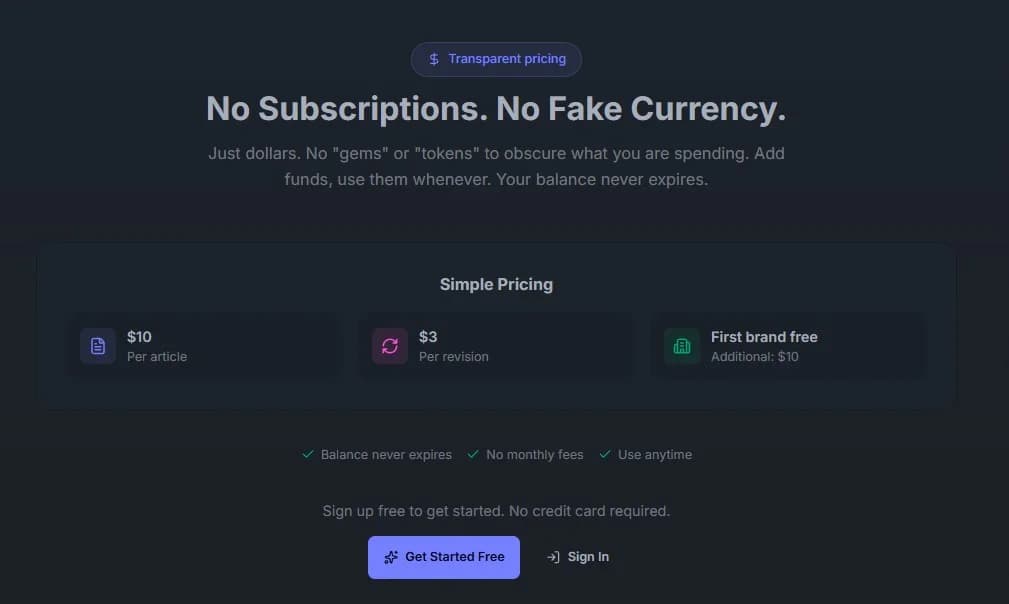Click the brand building icon
Viewport: 1009px width, 604px height.
pos(681,346)
